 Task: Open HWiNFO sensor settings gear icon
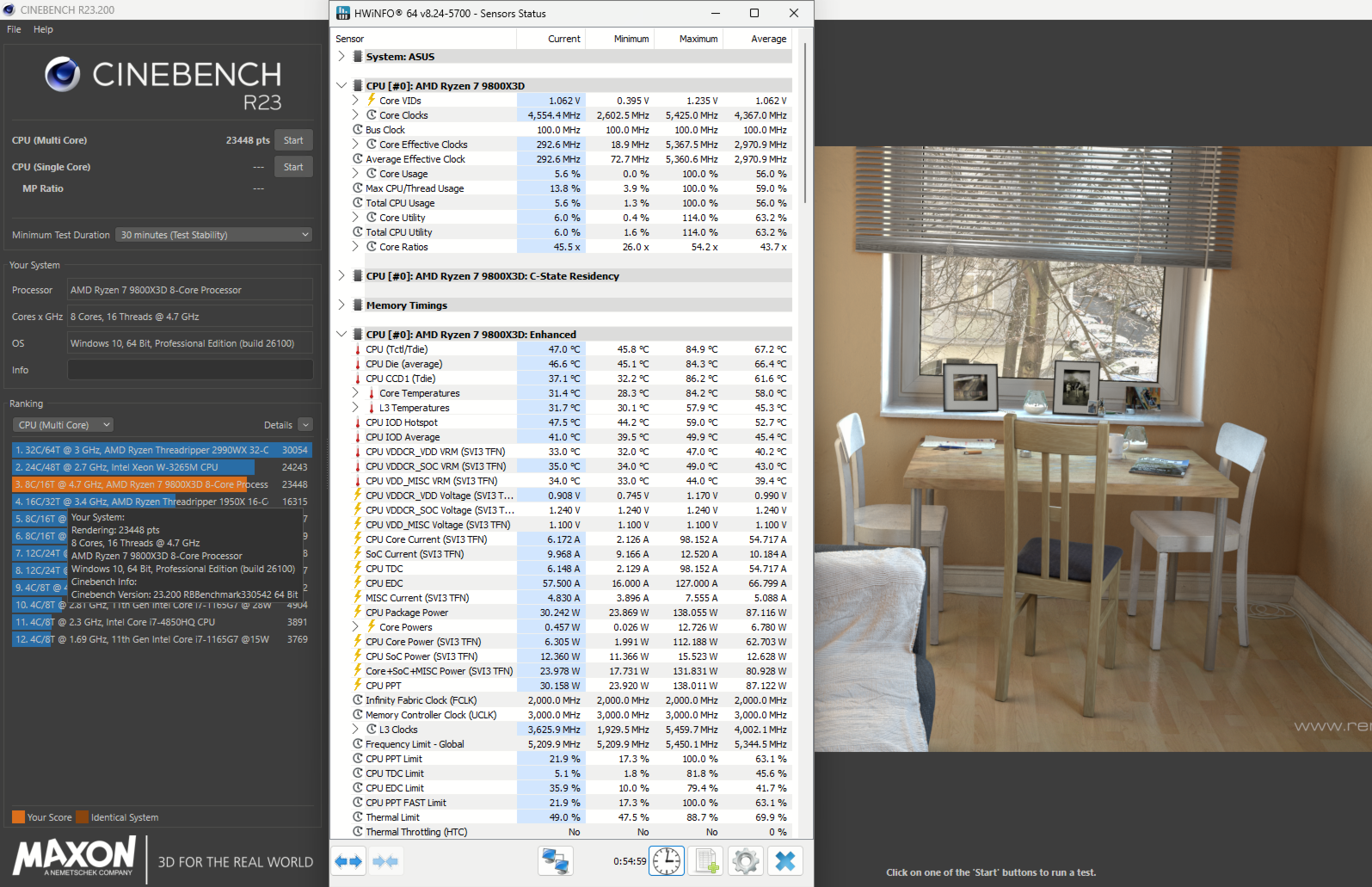coord(746,861)
